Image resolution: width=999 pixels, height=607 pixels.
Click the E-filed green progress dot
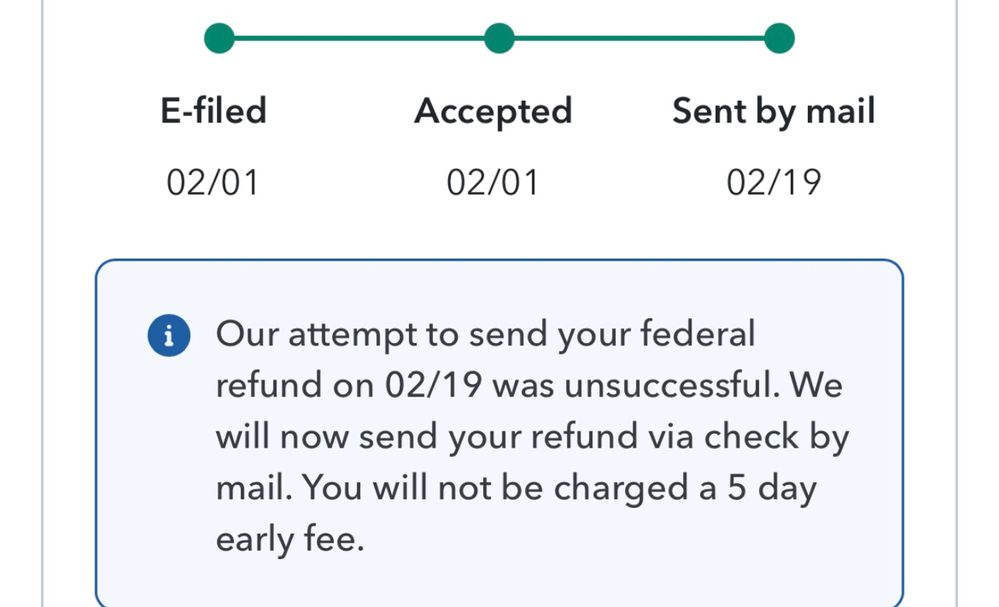pos(219,39)
